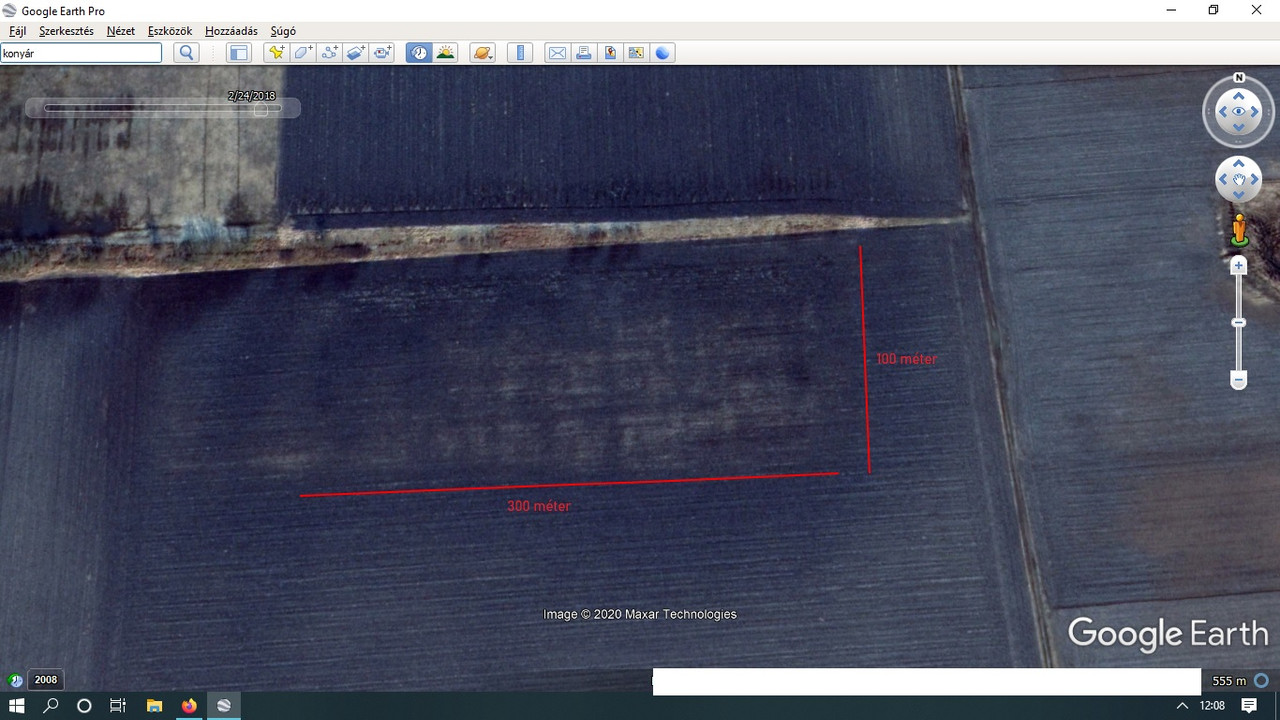Click move-up arrow on hand joystick
Screen dimensions: 1280x720
1239,164
